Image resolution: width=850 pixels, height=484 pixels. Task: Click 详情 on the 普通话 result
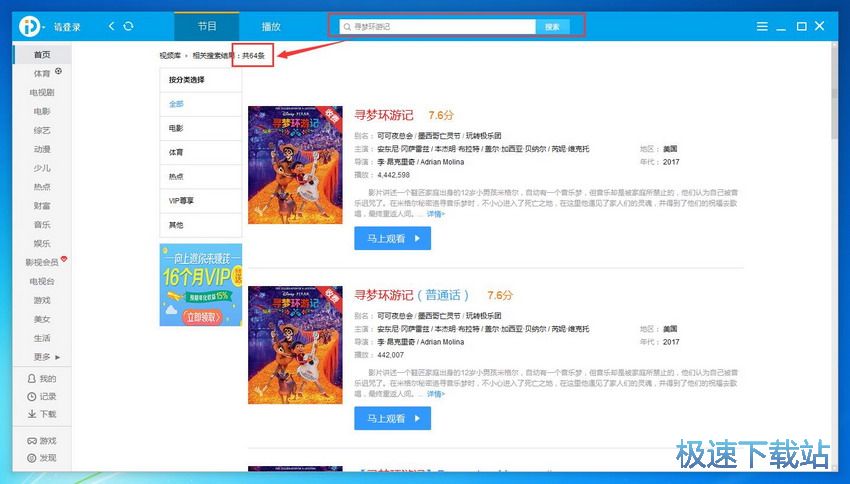pos(435,394)
